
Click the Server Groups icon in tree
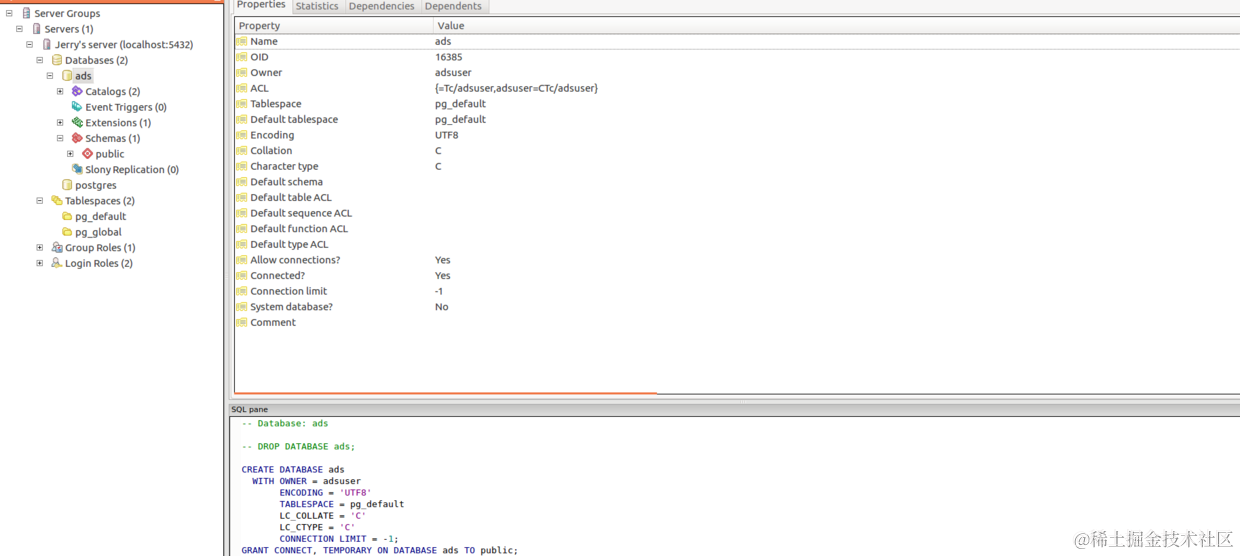click(x=26, y=13)
